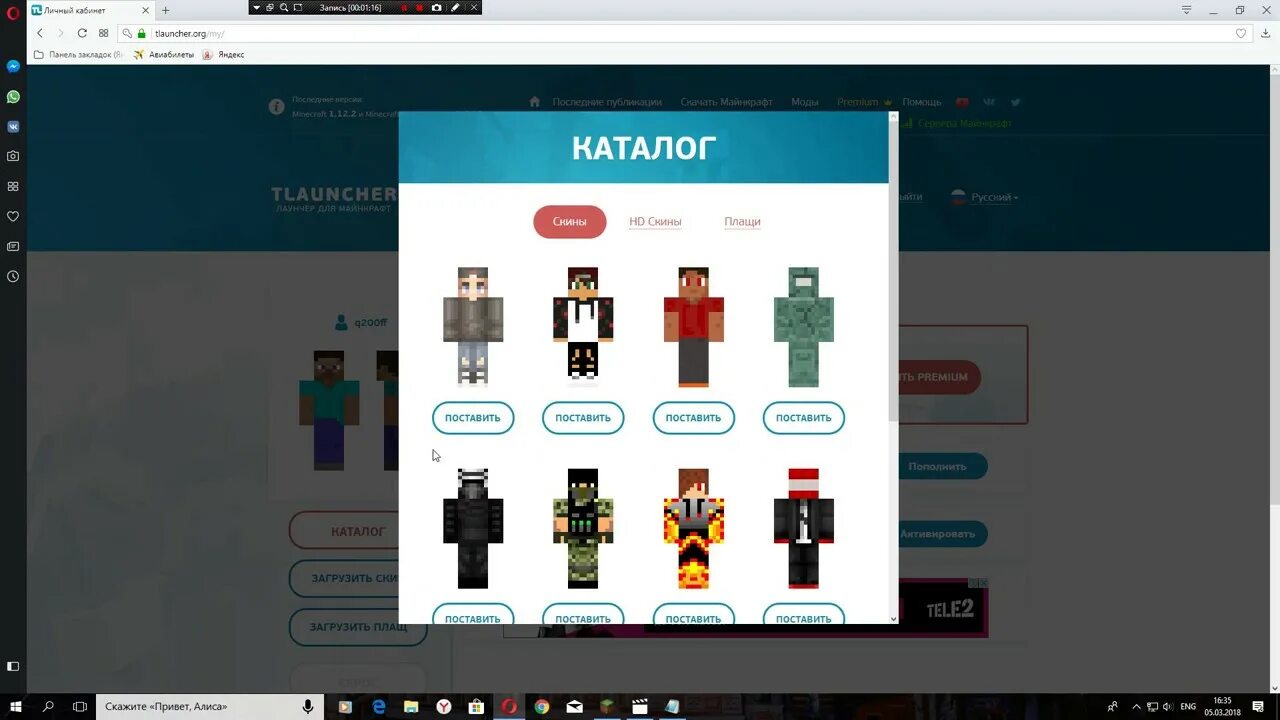The image size is (1280, 720).
Task: Click the recorder camera snapshot icon
Action: [436, 7]
